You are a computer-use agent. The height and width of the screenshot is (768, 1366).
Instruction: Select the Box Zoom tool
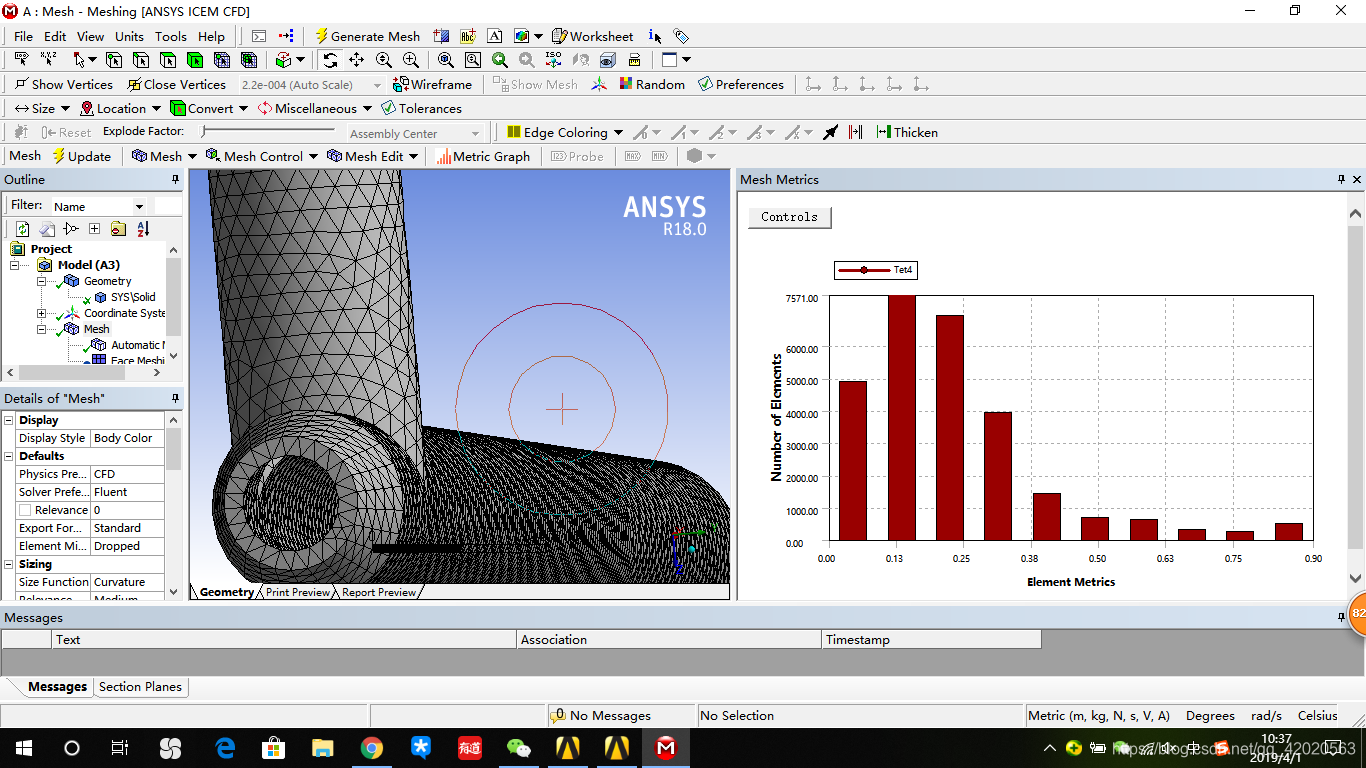tap(410, 60)
